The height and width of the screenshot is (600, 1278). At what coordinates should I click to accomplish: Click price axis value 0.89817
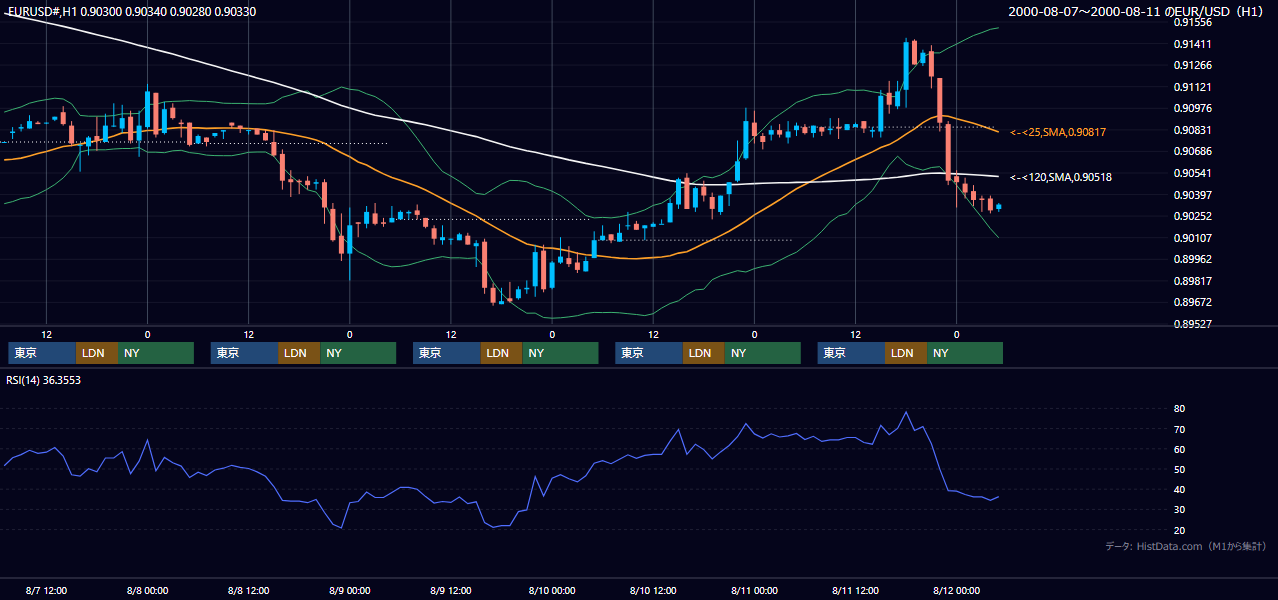[x=1193, y=281]
